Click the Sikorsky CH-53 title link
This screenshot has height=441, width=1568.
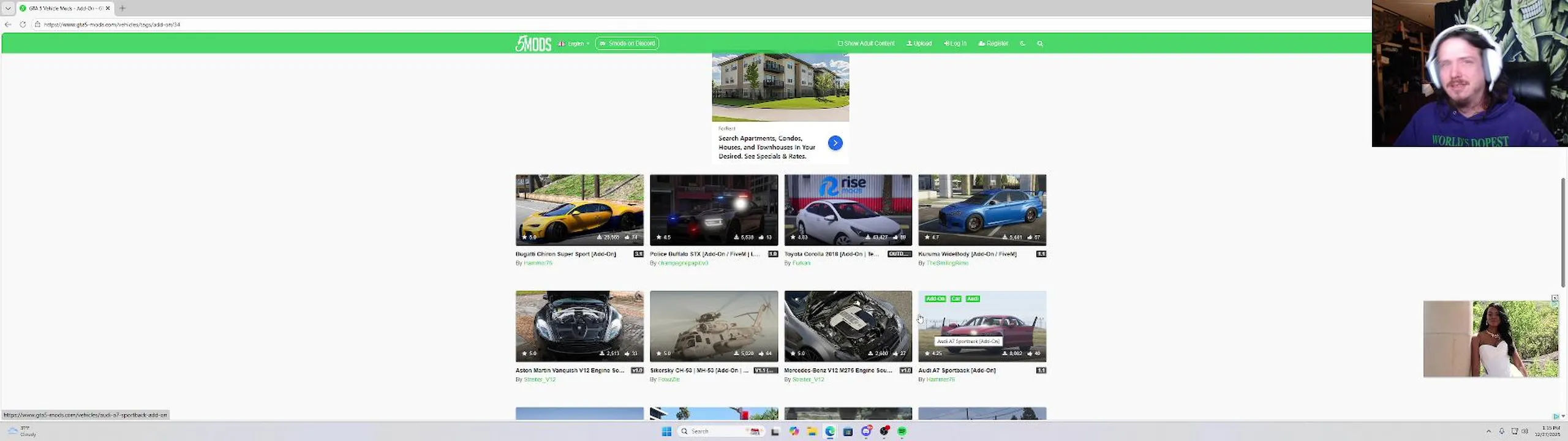pos(699,370)
